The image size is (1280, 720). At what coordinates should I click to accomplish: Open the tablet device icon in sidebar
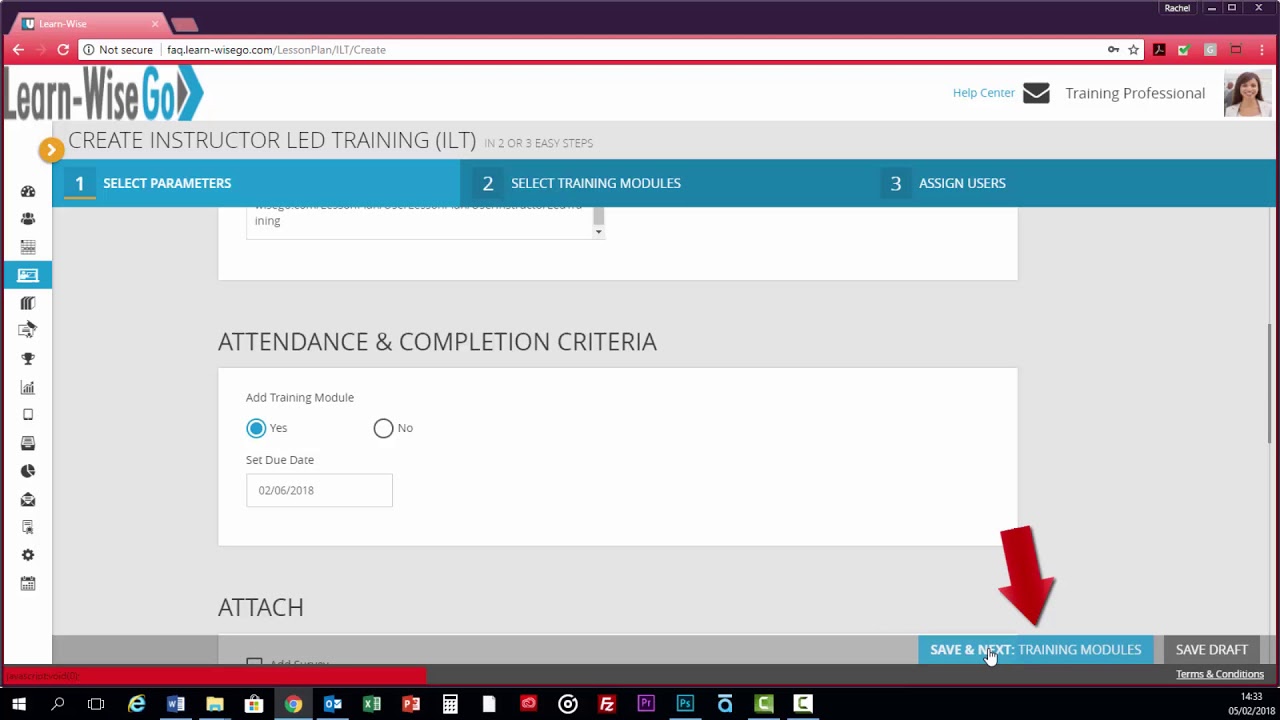click(x=28, y=415)
